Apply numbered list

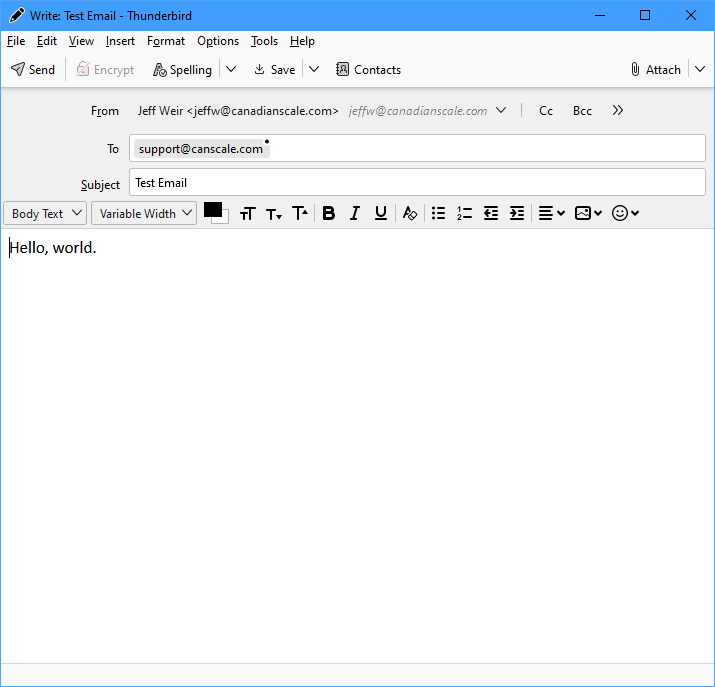click(464, 213)
